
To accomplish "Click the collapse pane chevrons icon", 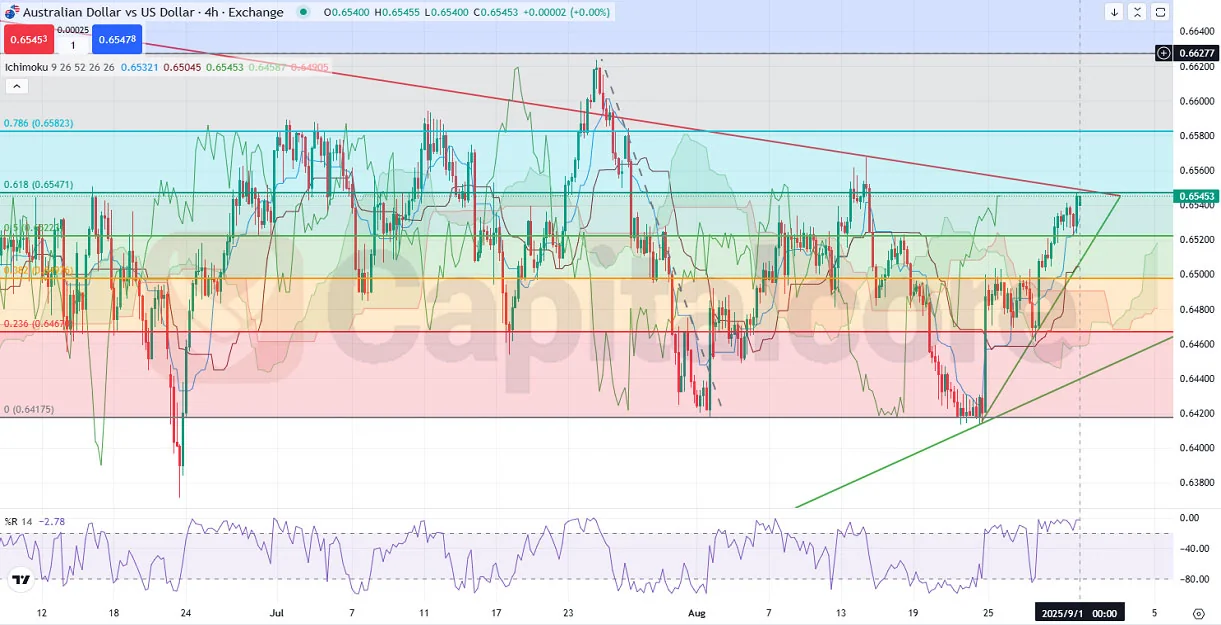I will click(x=1137, y=12).
